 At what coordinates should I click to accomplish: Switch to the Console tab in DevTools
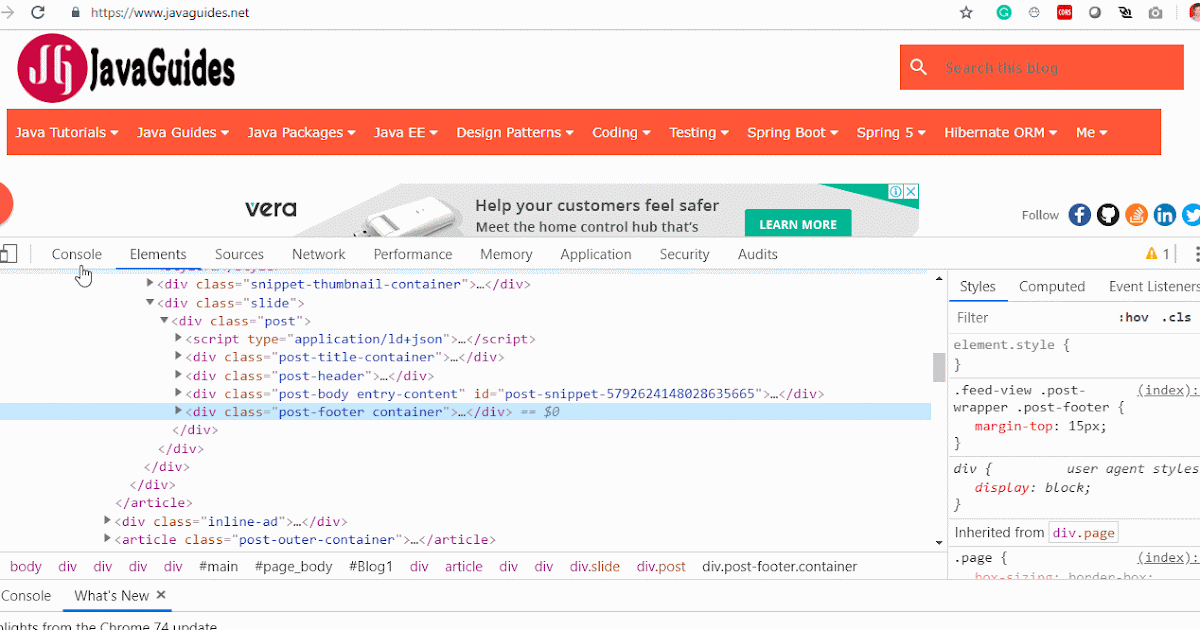[77, 254]
